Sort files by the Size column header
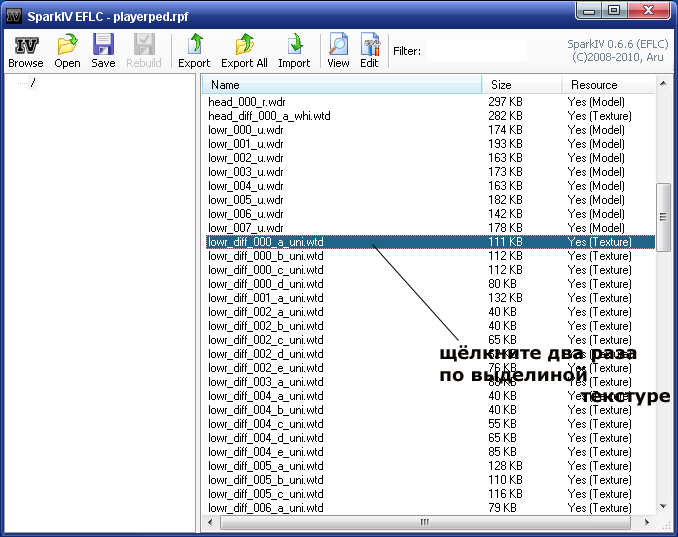678x537 pixels. point(521,85)
